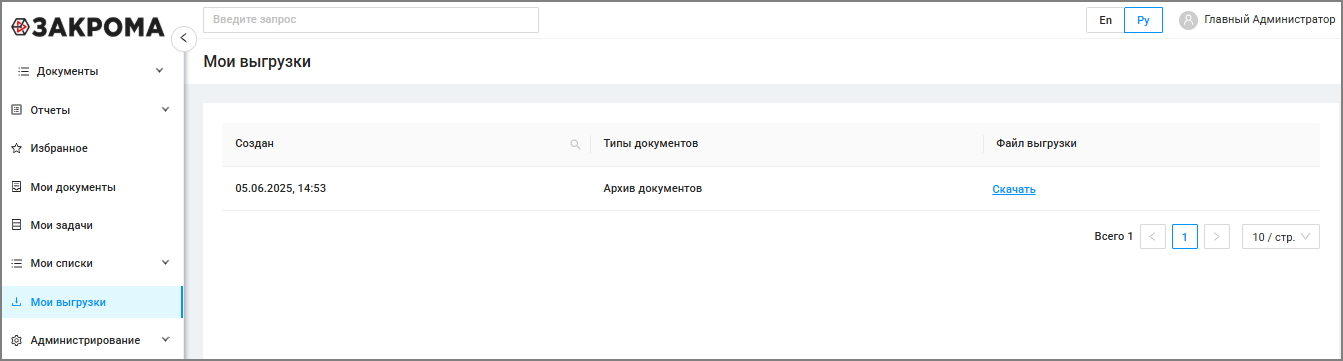Screen dimensions: 1343x361
Task: Click the 05.06.2025, 14:53 date cell
Action: (x=281, y=188)
